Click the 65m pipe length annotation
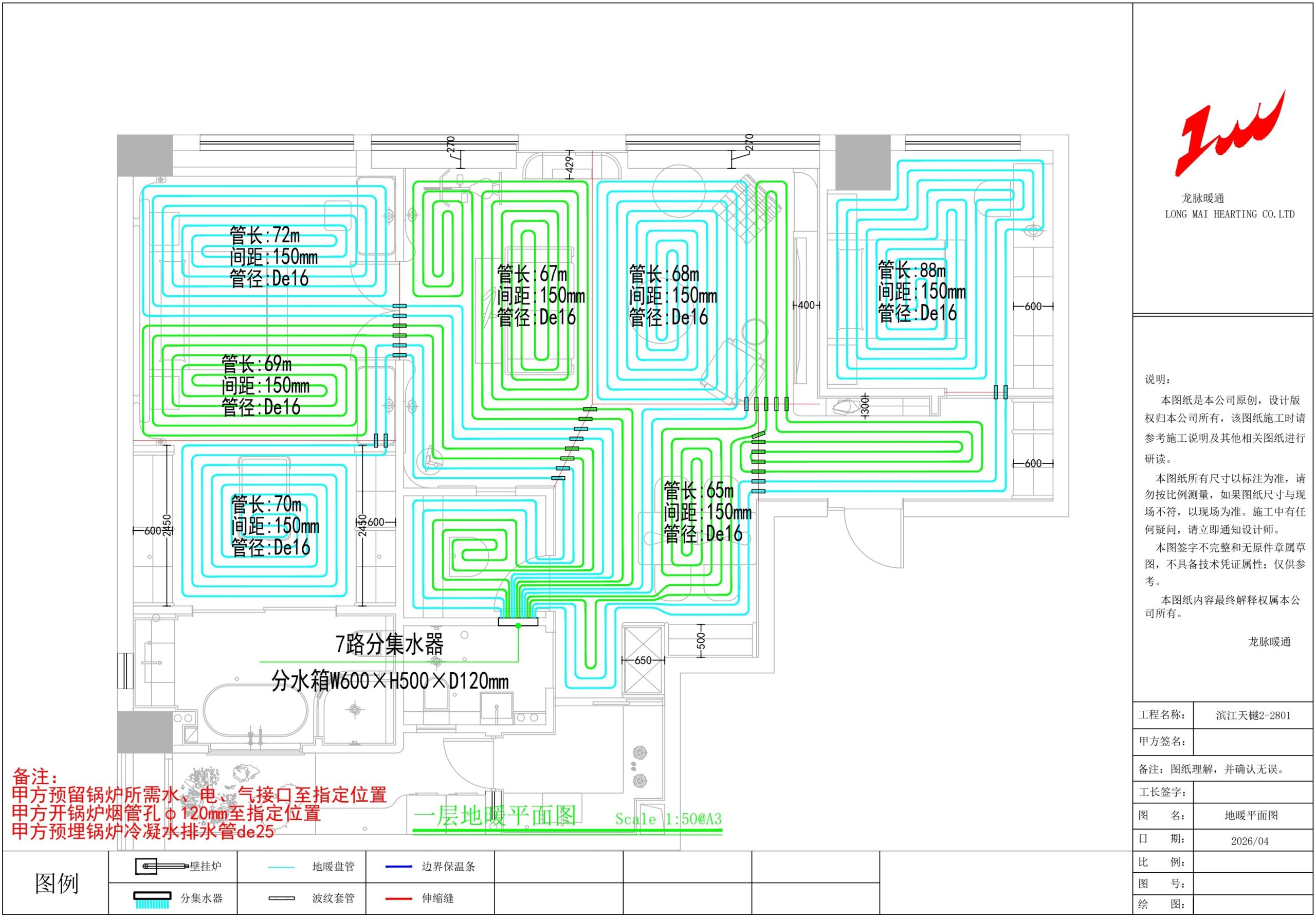1316x917 pixels. tap(698, 490)
